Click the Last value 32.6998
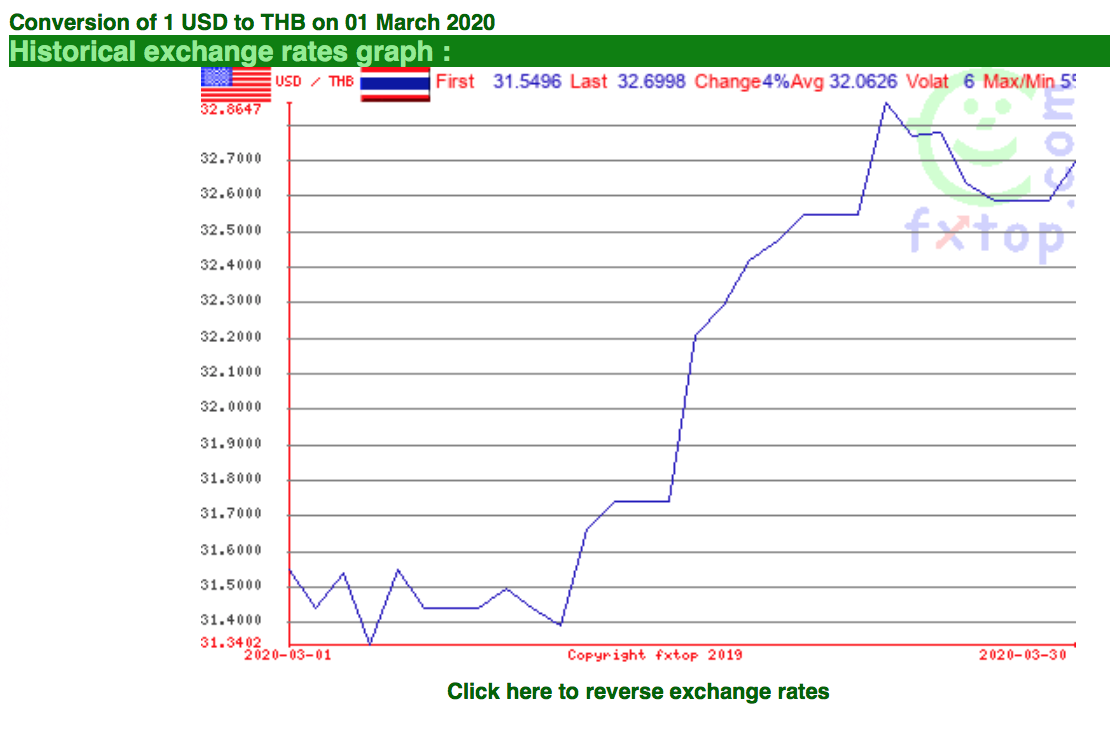The height and width of the screenshot is (733, 1110). point(651,81)
